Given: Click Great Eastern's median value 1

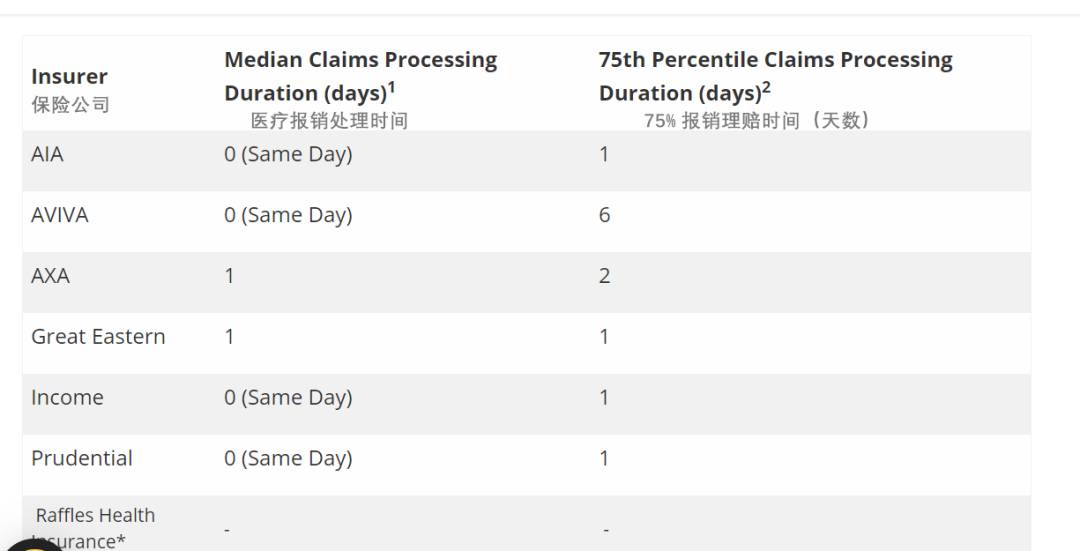Looking at the screenshot, I should (x=229, y=337).
